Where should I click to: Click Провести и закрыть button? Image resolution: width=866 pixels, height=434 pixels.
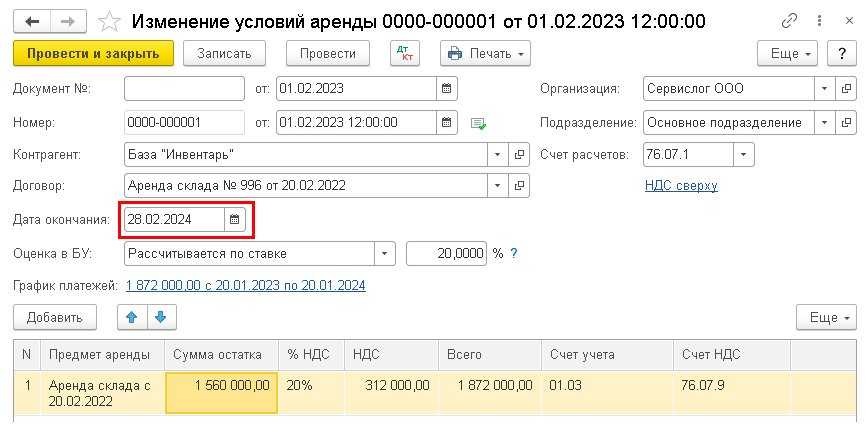[93, 54]
